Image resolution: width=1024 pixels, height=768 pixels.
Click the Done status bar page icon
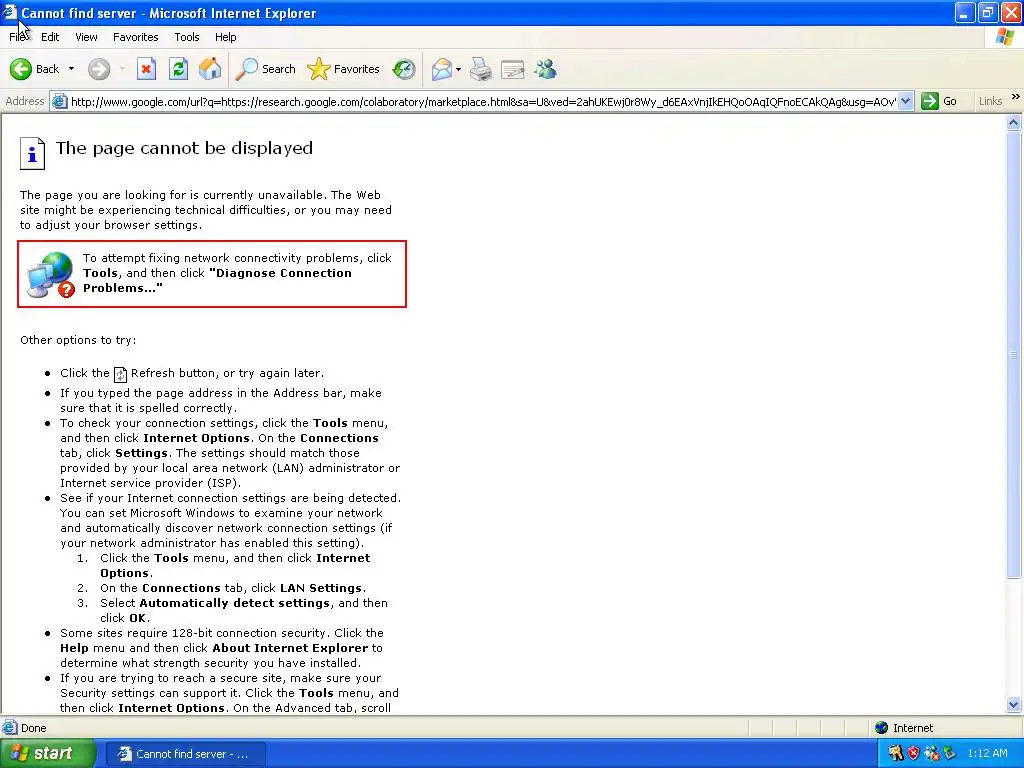click(x=10, y=728)
